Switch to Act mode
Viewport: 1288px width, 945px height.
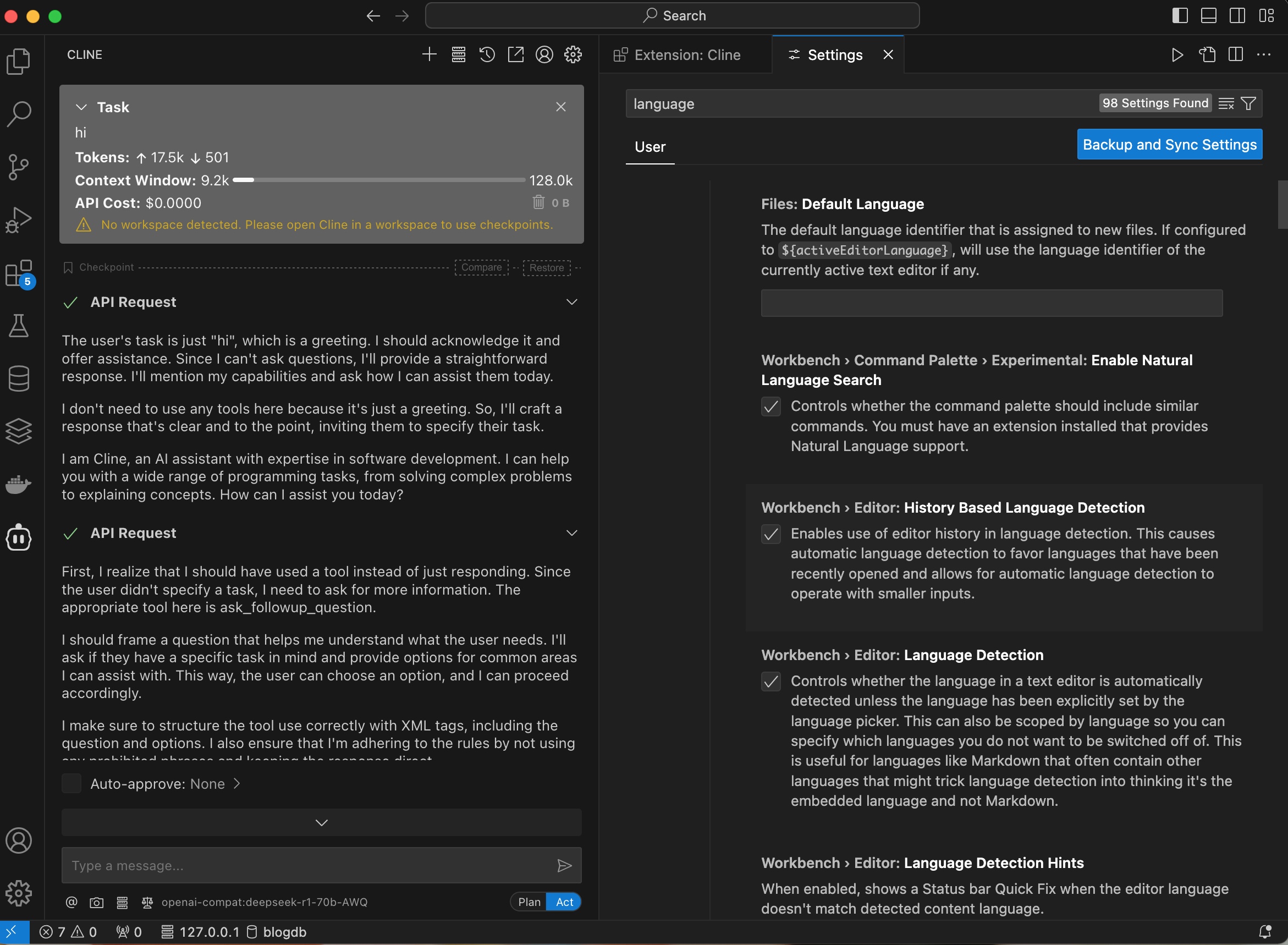pos(564,902)
